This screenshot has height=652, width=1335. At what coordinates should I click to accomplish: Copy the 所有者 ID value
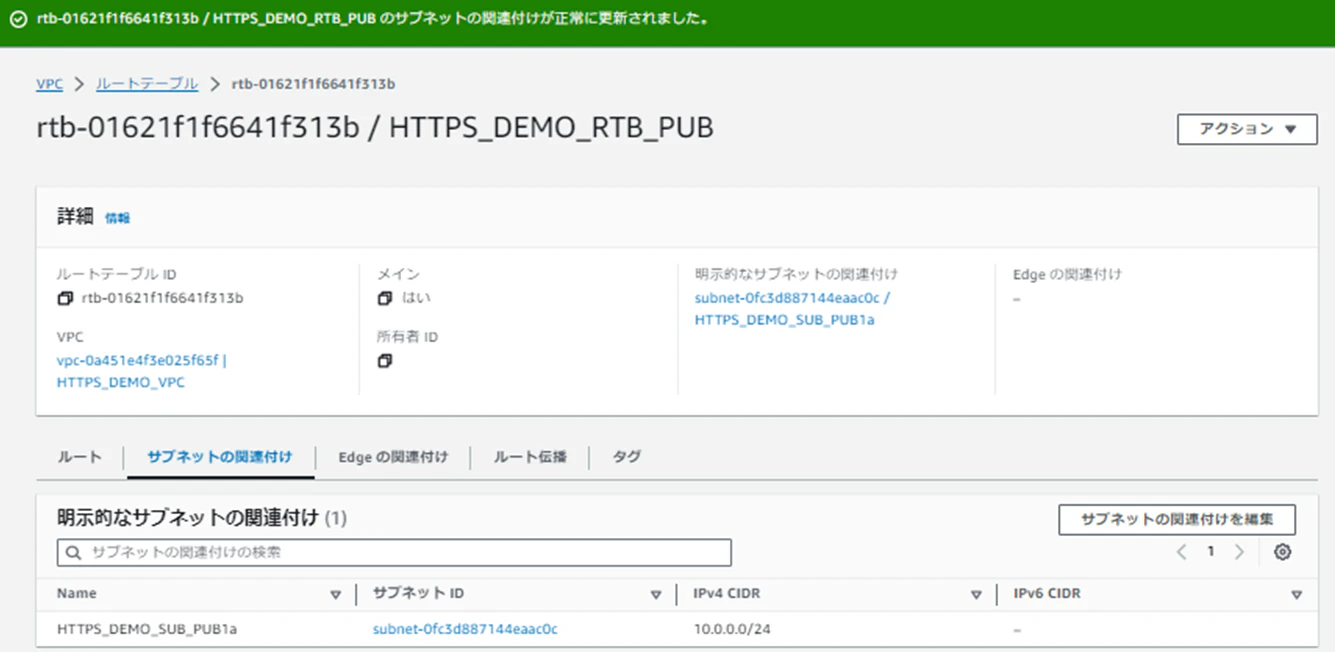click(385, 361)
